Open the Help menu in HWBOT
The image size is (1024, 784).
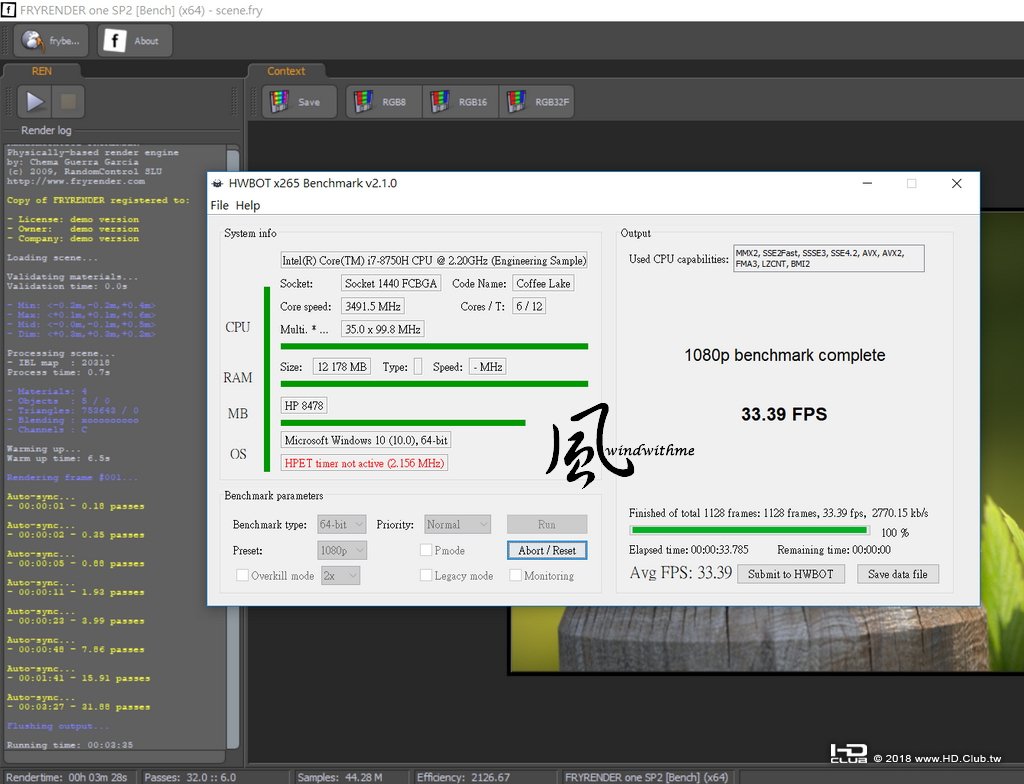pyautogui.click(x=248, y=205)
